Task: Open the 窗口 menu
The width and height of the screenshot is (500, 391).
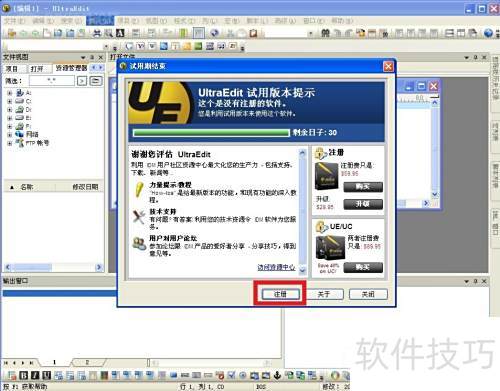Action: point(313,21)
